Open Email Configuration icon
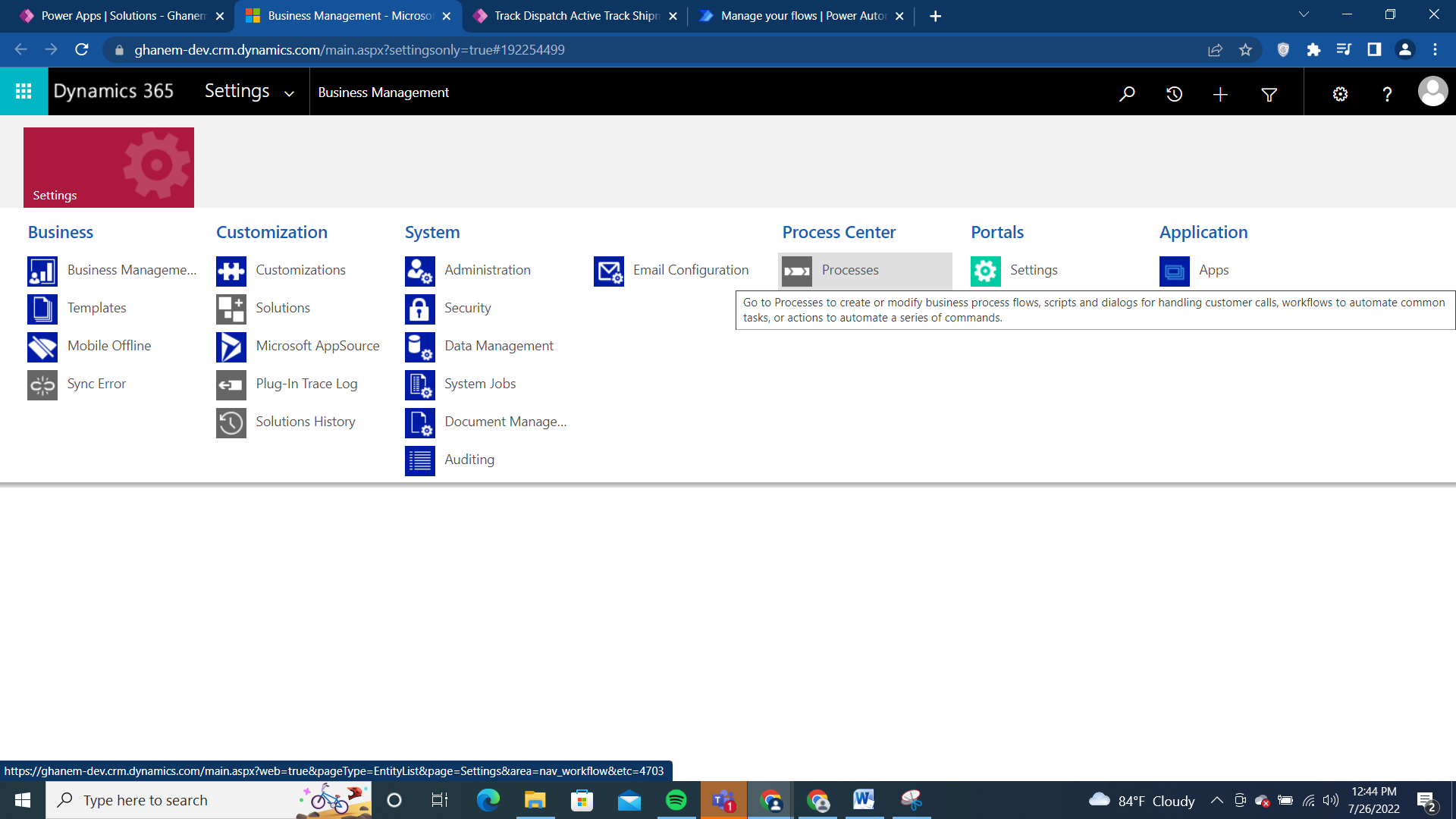 point(608,271)
